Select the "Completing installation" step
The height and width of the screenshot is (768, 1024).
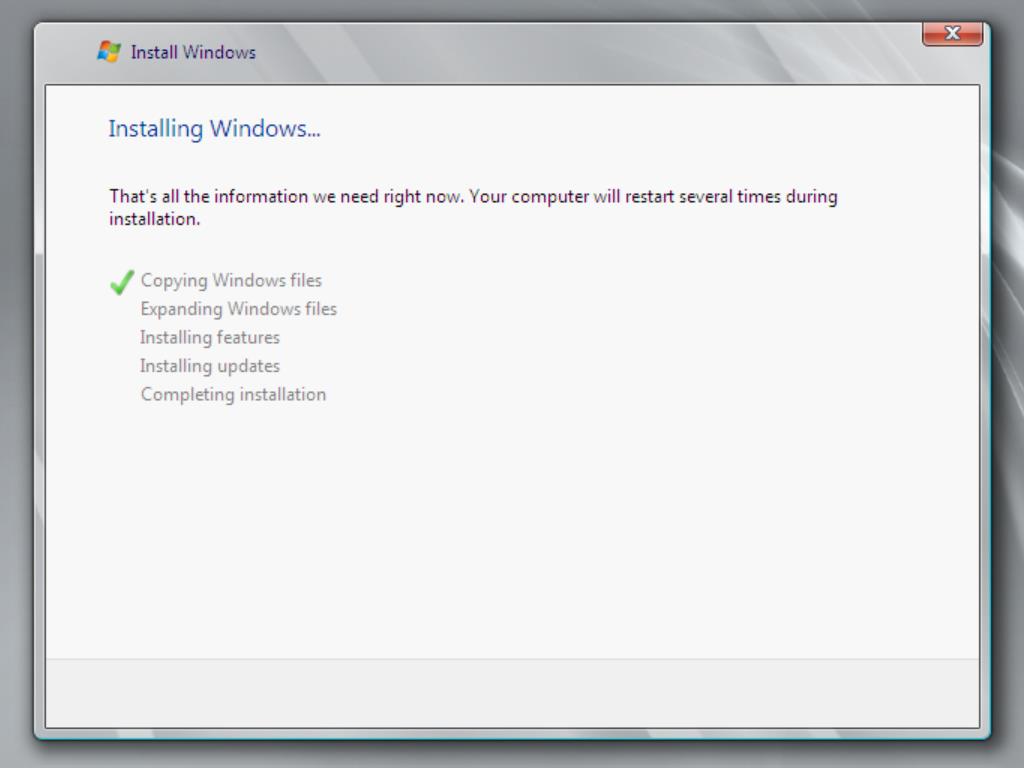(233, 395)
